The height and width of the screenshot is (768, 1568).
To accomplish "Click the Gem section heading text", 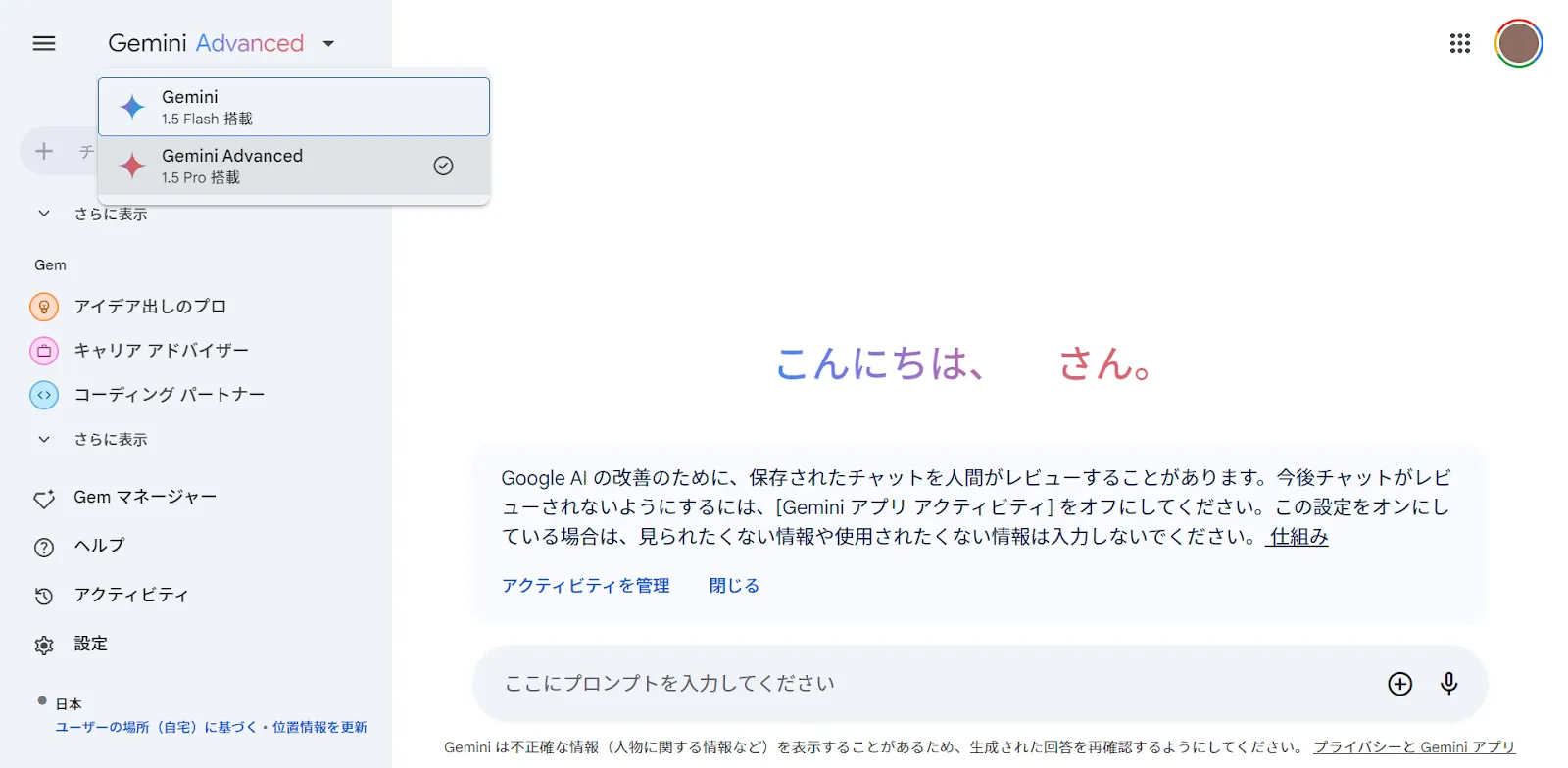I will coord(50,265).
